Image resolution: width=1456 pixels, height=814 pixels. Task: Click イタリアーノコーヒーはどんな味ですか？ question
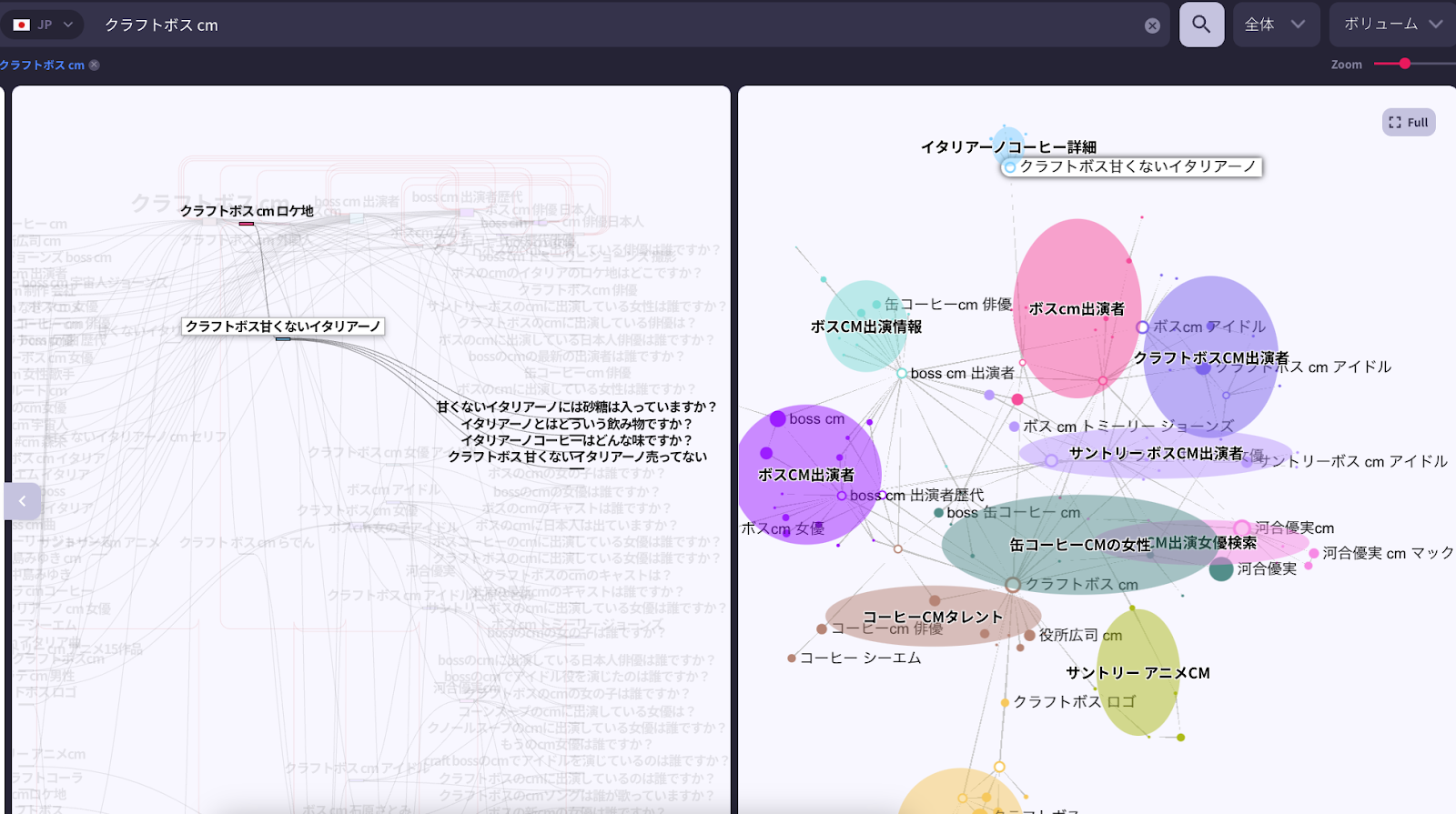pos(577,440)
